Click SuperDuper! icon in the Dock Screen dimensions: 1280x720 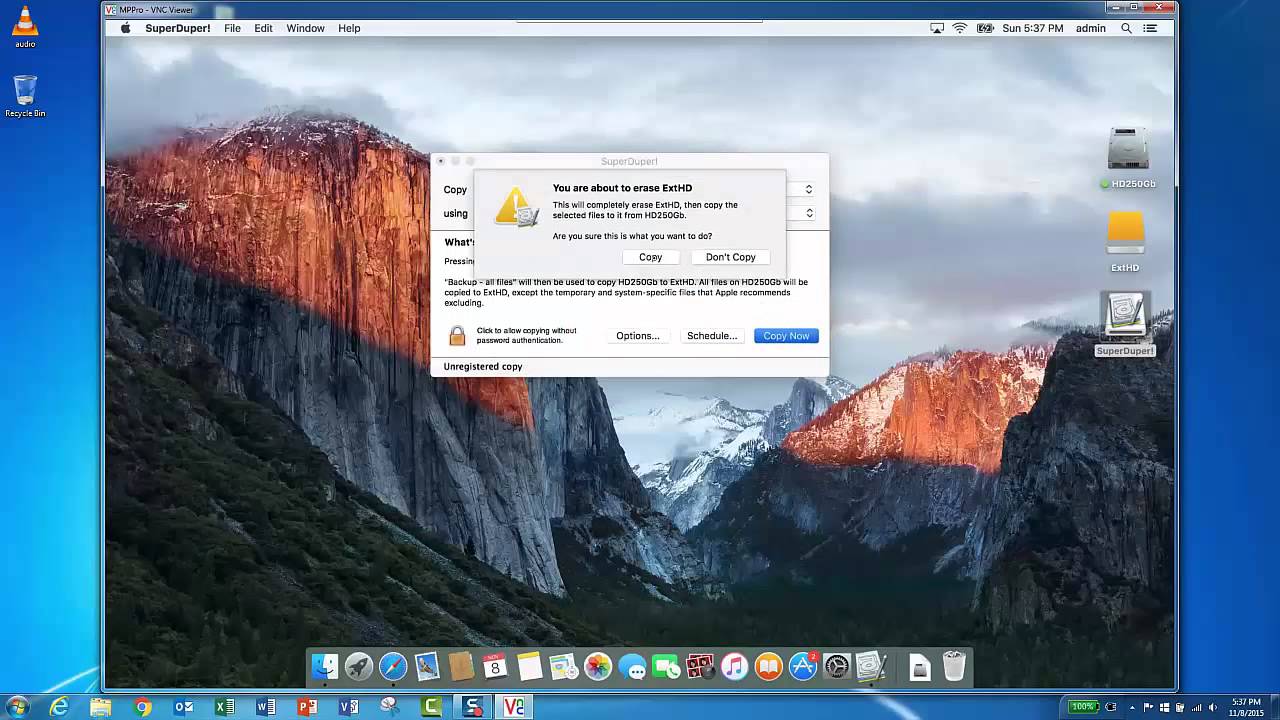[x=871, y=666]
